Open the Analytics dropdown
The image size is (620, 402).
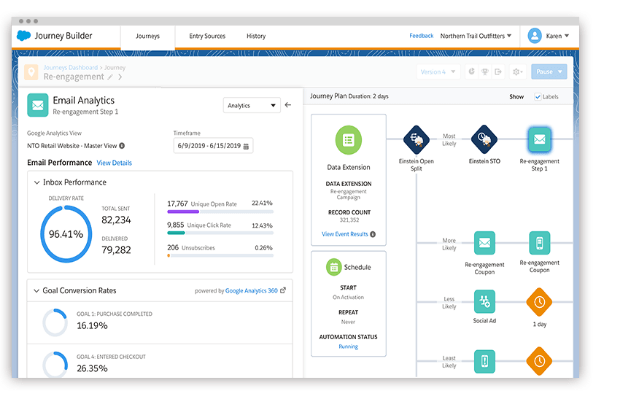coord(251,105)
